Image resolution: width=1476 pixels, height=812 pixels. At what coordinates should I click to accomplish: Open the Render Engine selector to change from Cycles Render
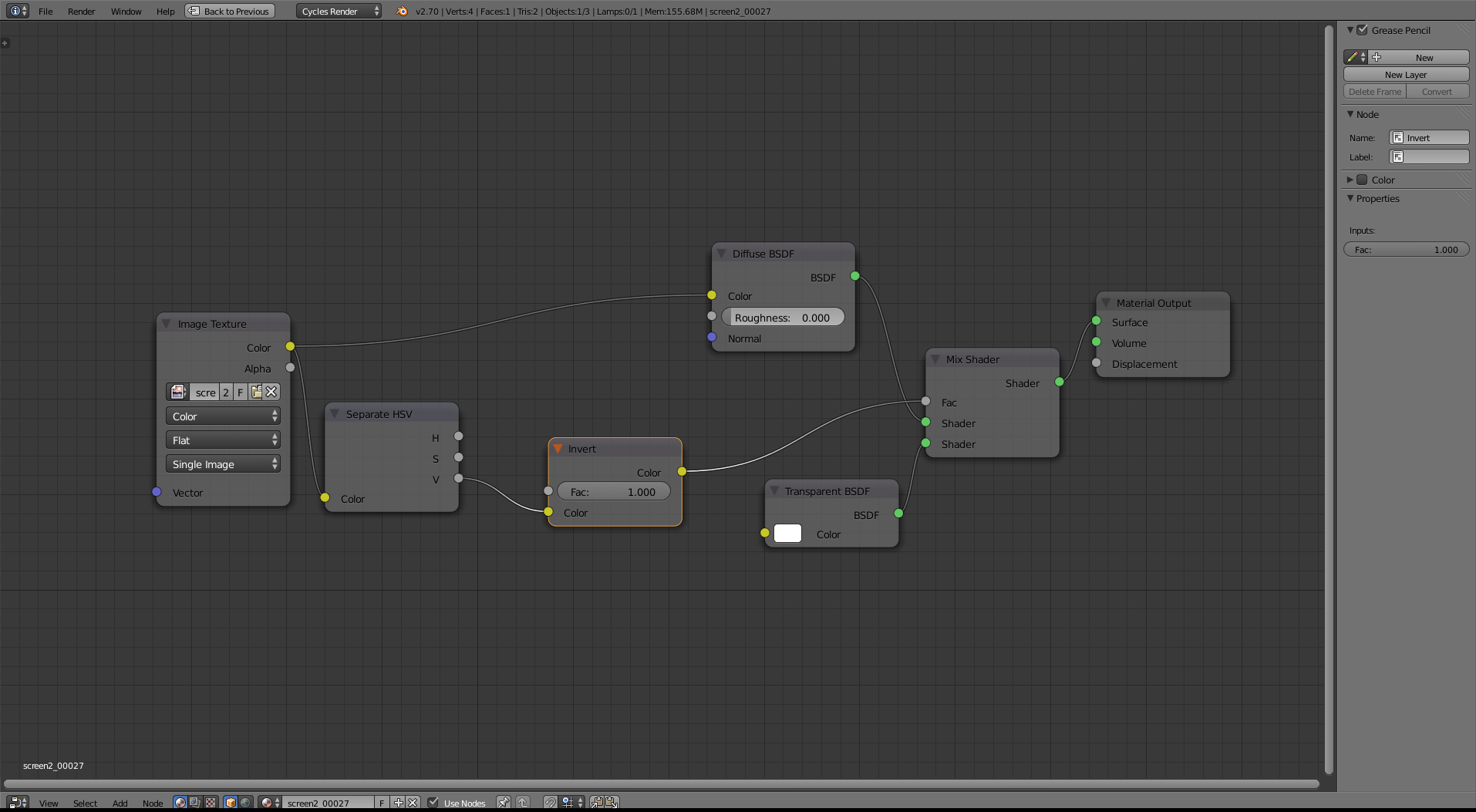click(339, 11)
